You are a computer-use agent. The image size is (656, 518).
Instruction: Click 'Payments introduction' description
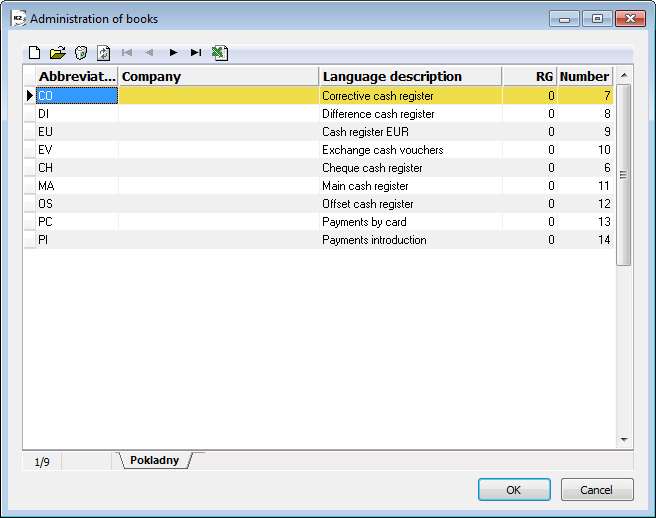tap(374, 240)
